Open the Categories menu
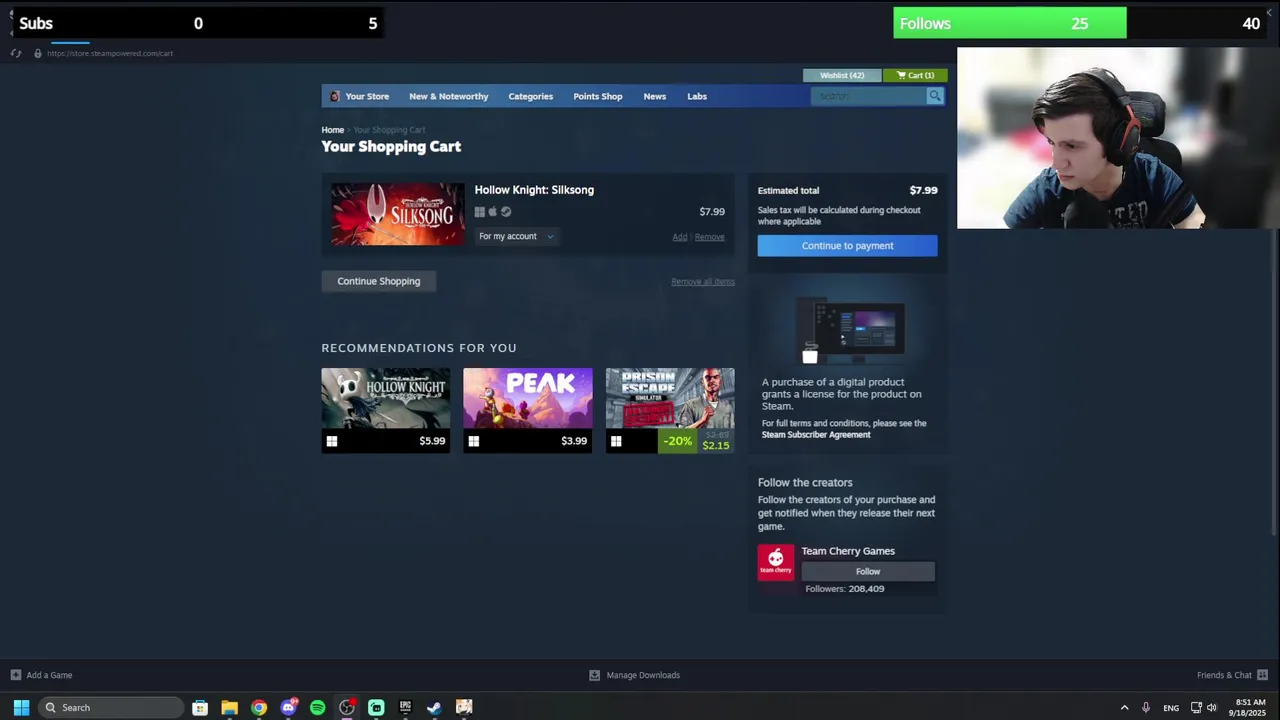 point(530,96)
